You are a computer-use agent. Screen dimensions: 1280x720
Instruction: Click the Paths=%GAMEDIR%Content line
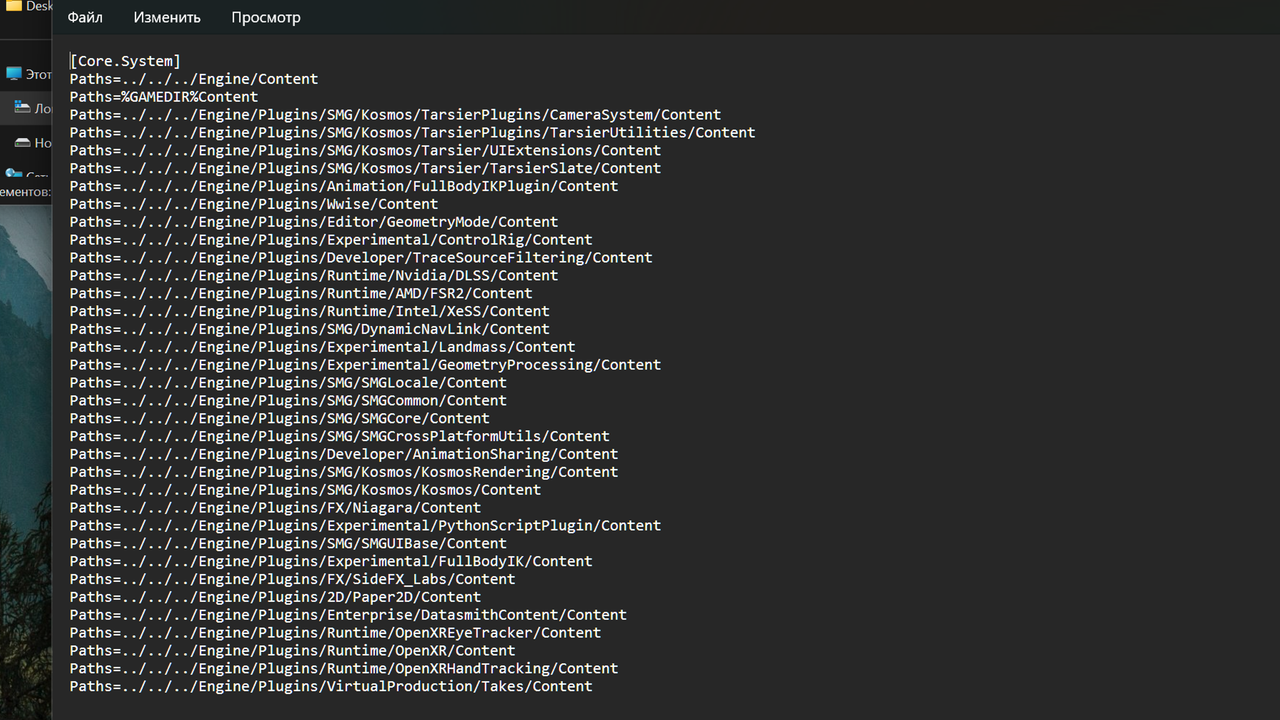click(x=164, y=97)
